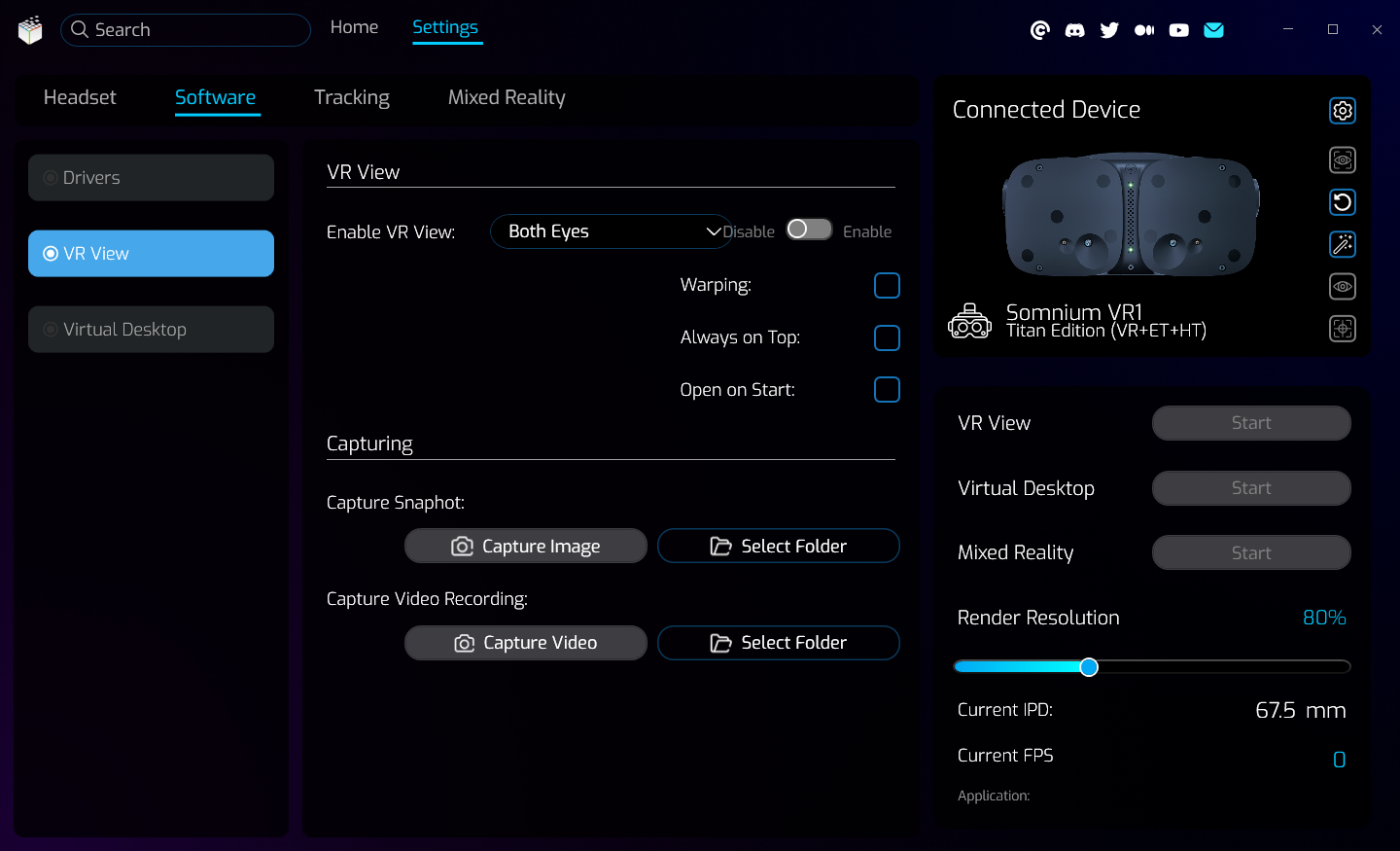This screenshot has height=851, width=1400.
Task: Check the Warping checkbox
Action: (x=887, y=285)
